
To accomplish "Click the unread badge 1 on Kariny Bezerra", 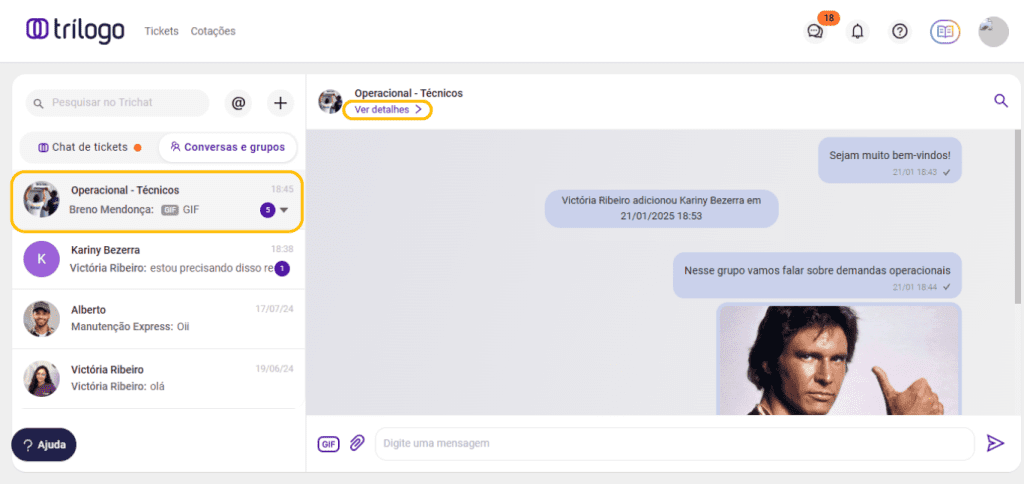I will click(282, 268).
